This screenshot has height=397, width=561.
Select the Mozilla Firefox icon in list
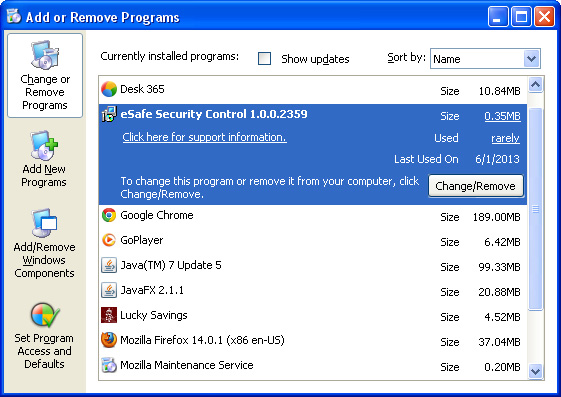(x=109, y=340)
